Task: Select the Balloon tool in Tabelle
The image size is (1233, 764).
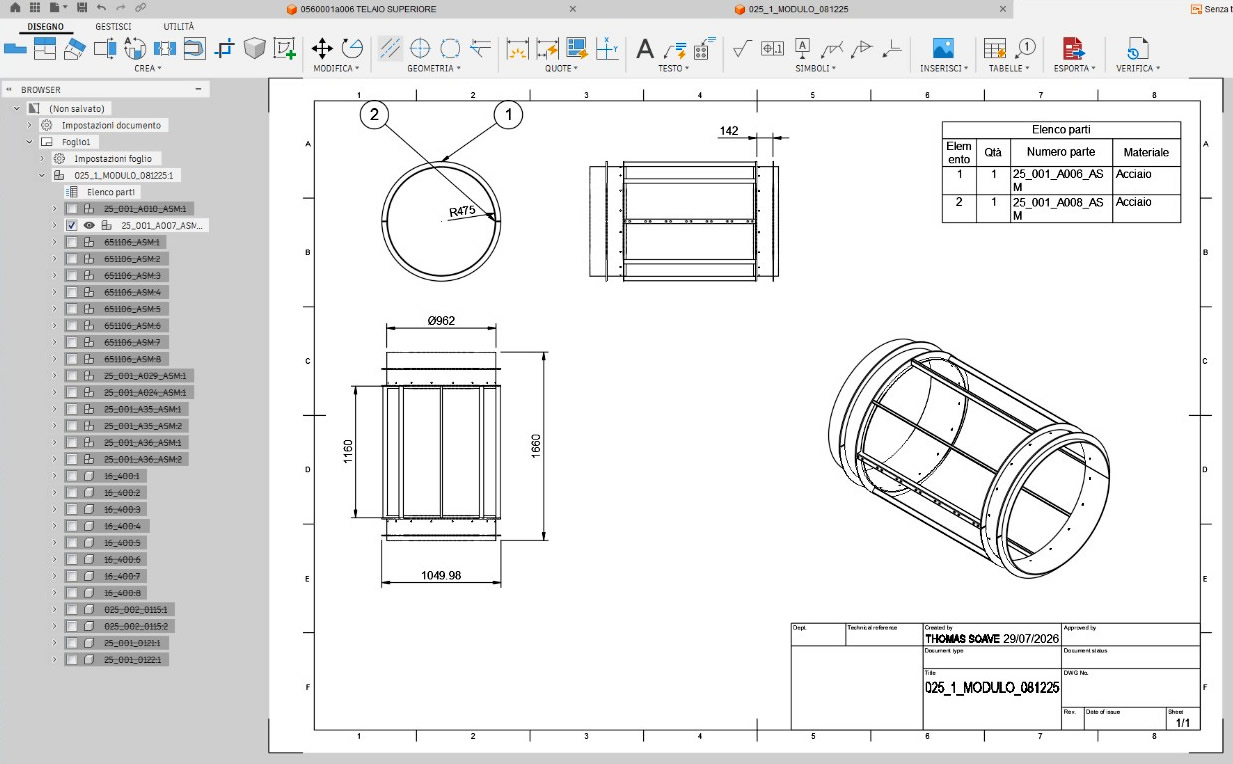Action: point(1026,48)
